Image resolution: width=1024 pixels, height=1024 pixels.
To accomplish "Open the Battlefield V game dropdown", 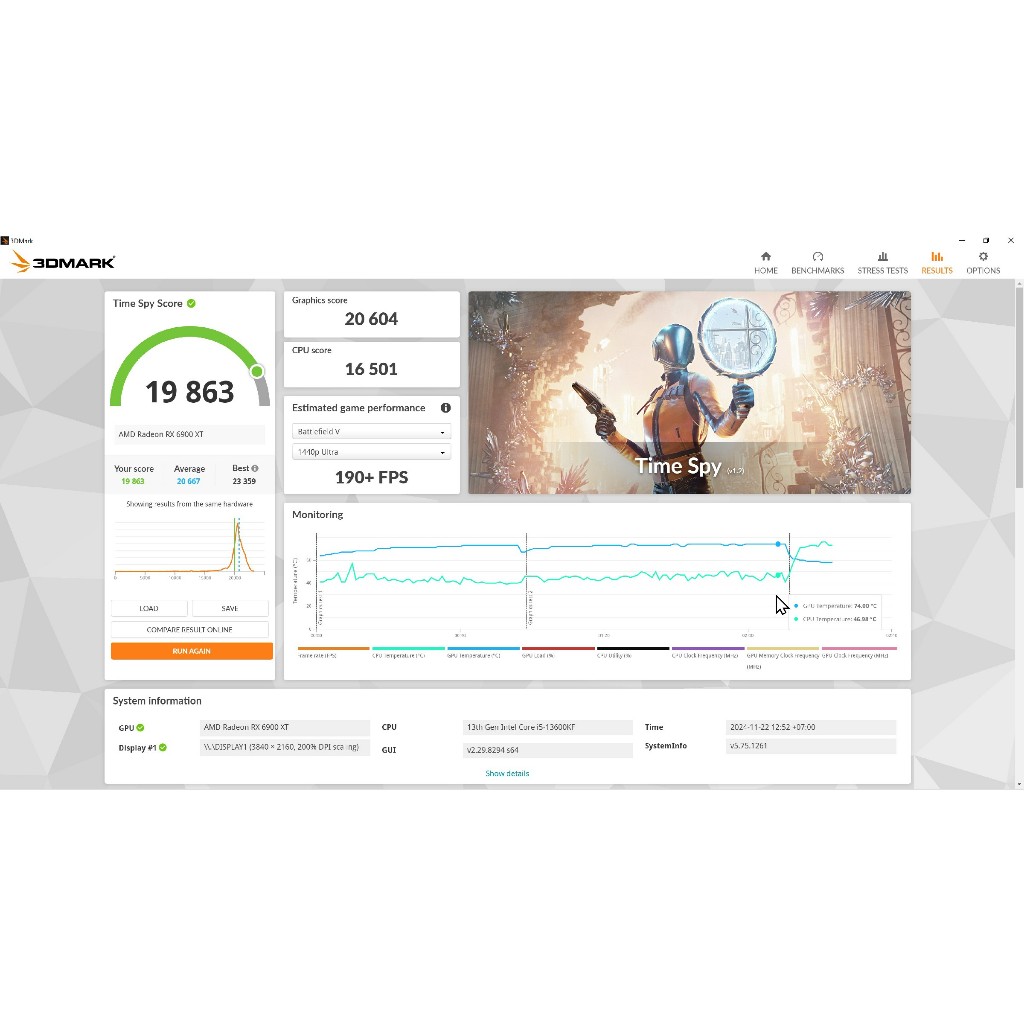I will (x=371, y=432).
